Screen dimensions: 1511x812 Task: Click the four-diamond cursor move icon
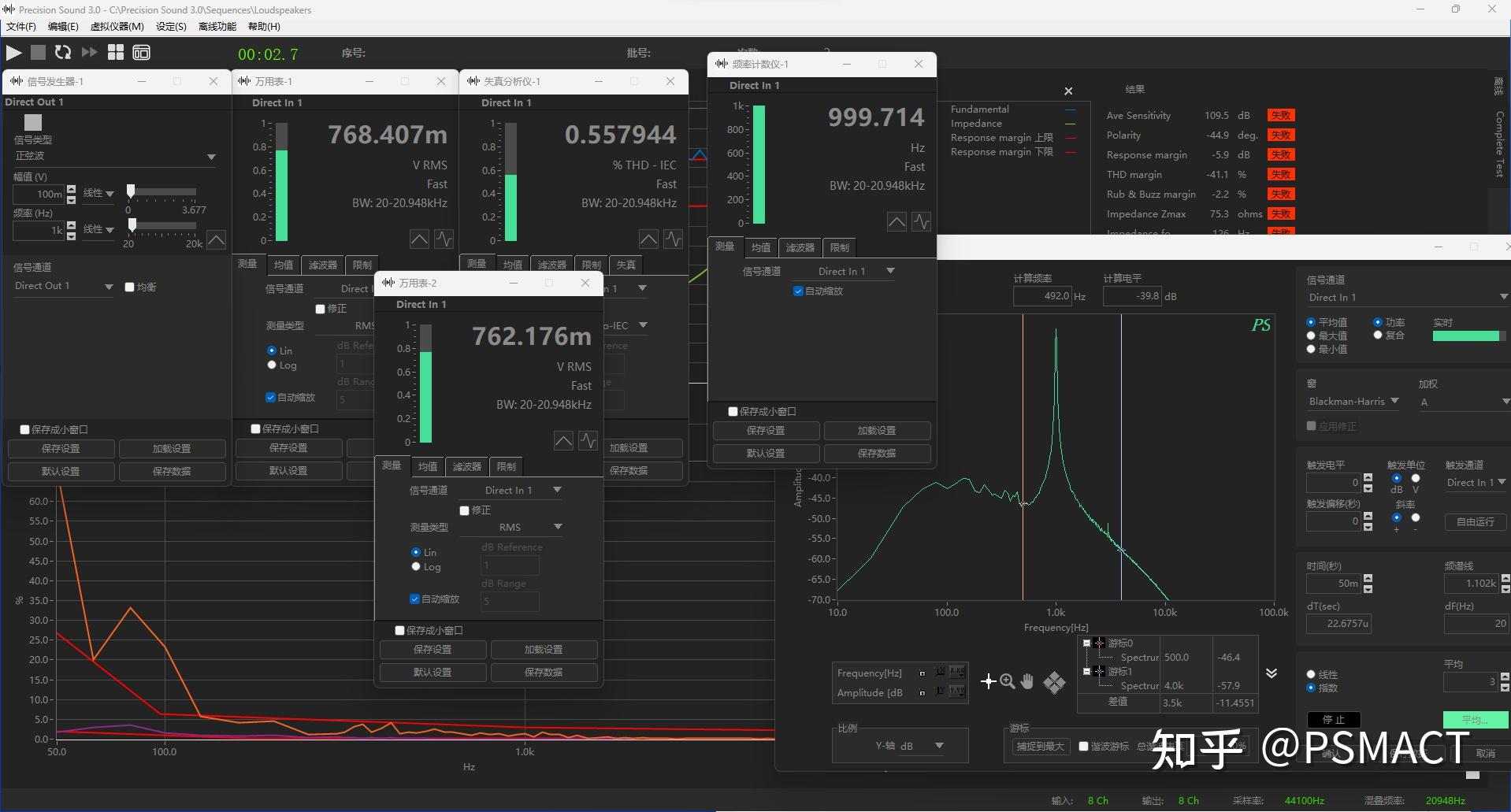1054,682
